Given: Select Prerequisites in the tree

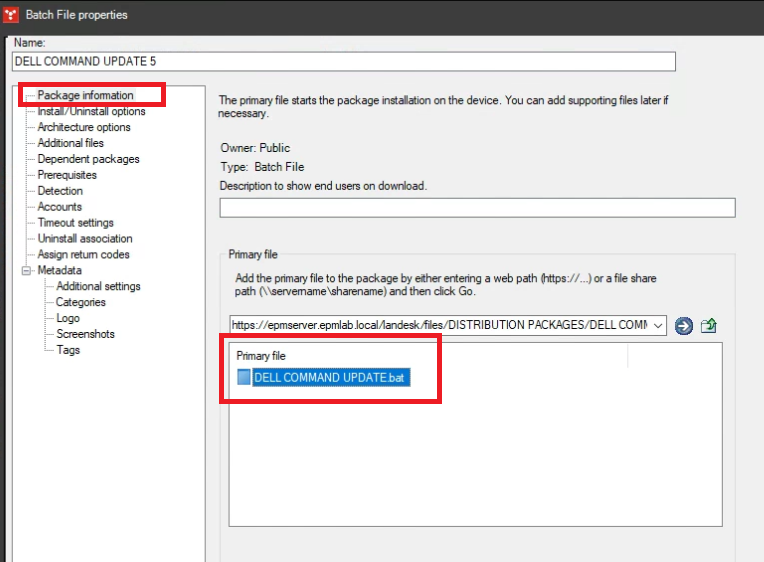Looking at the screenshot, I should [x=67, y=175].
